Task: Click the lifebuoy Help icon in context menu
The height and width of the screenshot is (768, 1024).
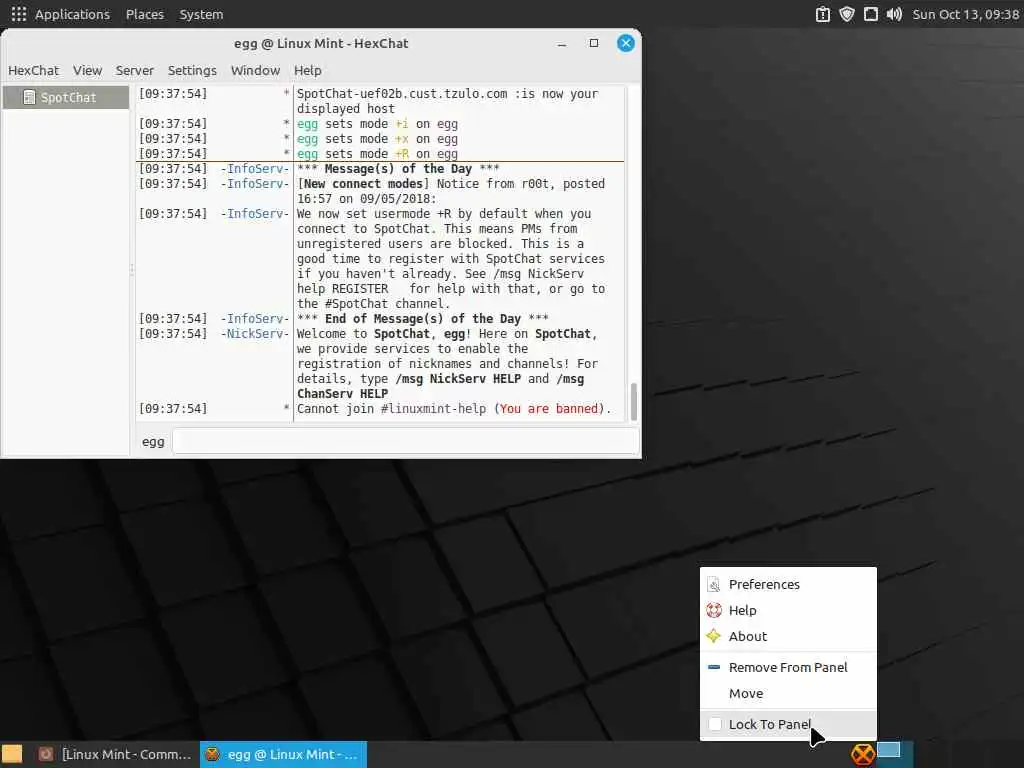Action: pyautogui.click(x=714, y=611)
